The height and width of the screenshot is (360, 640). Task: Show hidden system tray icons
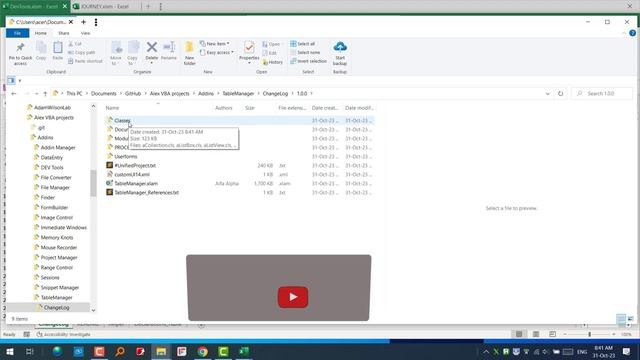pyautogui.click(x=486, y=351)
